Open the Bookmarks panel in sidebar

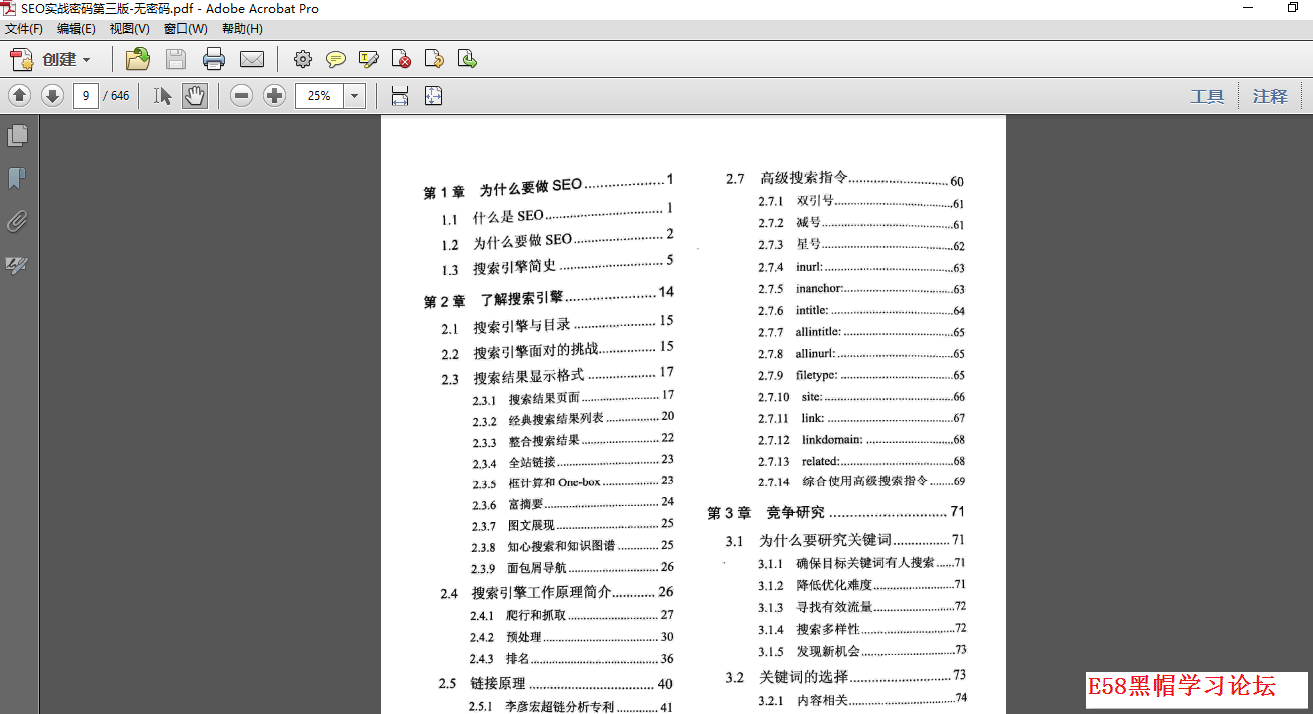click(x=17, y=178)
